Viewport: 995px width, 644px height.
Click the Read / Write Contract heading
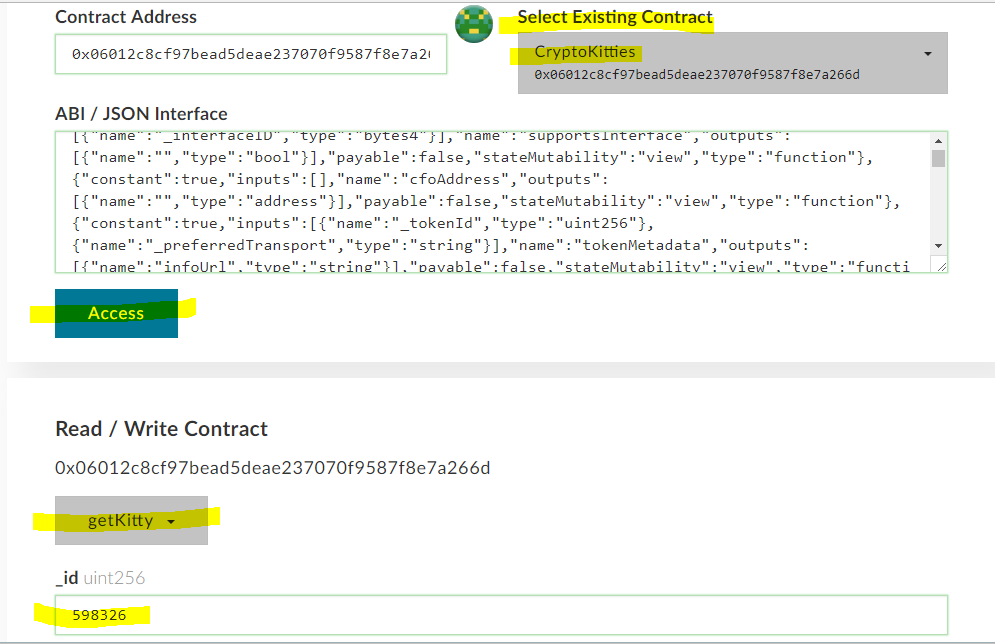(161, 429)
